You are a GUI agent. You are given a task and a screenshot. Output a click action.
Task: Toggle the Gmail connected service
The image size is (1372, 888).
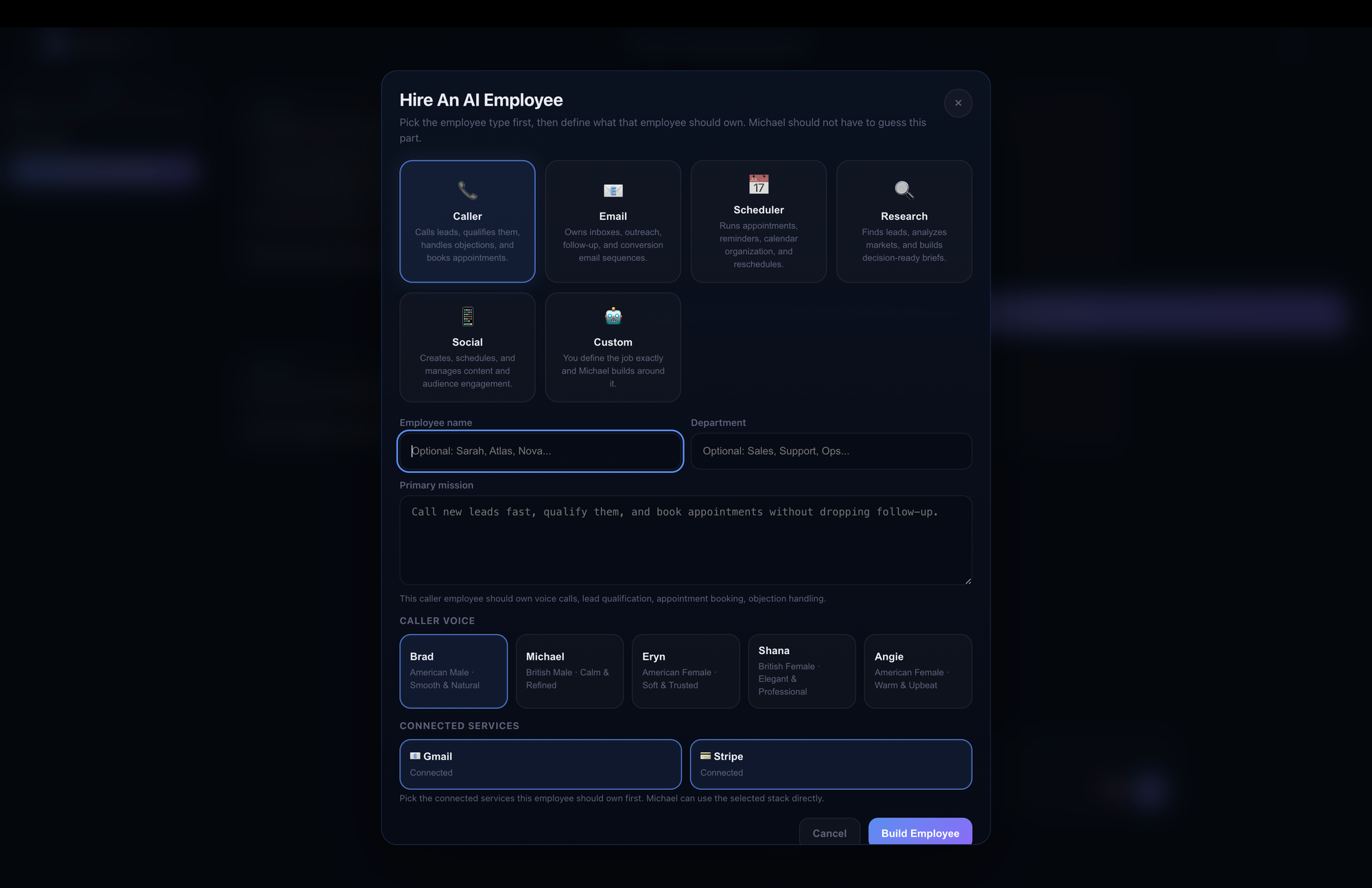tap(541, 764)
